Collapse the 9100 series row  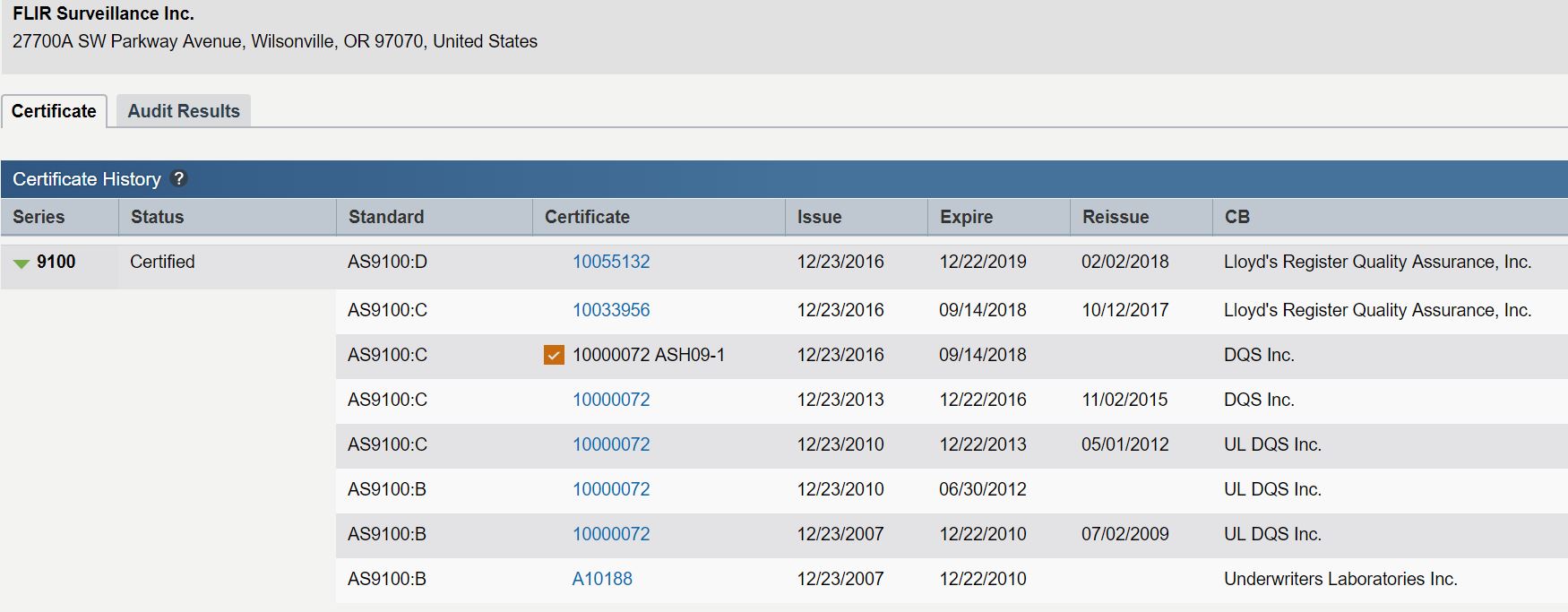tap(22, 263)
